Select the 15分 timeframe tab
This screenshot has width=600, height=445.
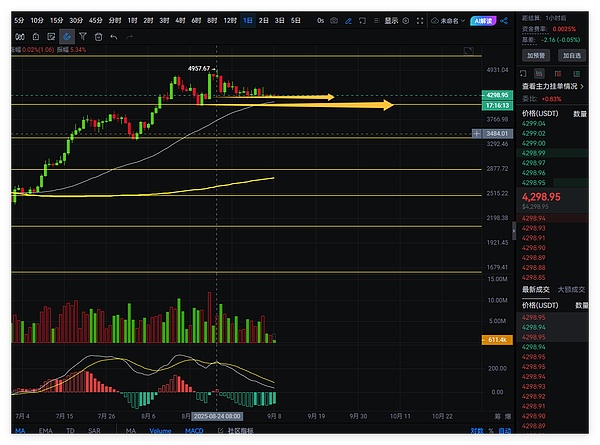58,20
